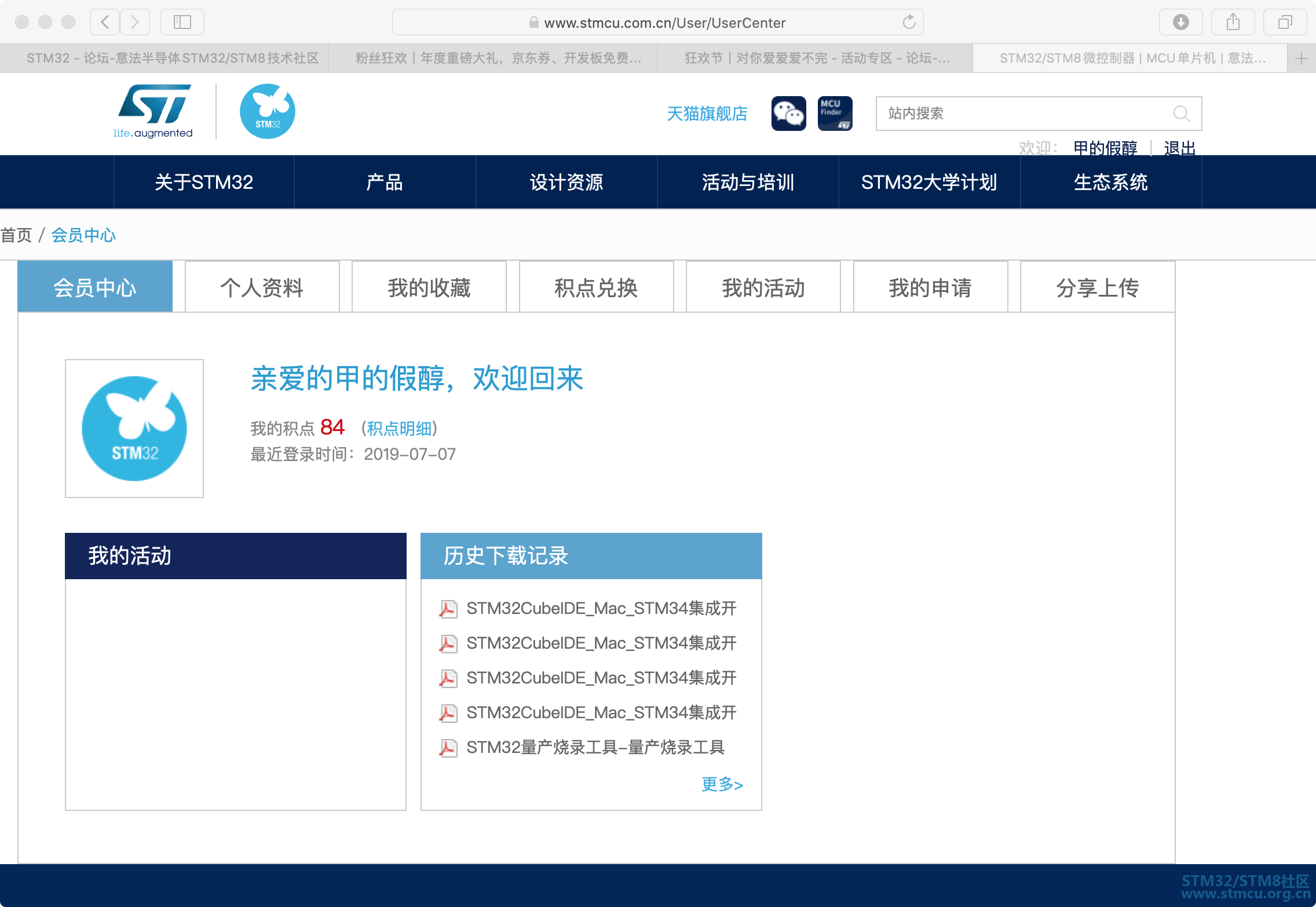Screen dimensions: 1316x907
Task: Open the Safari downloads button
Action: point(1180,22)
